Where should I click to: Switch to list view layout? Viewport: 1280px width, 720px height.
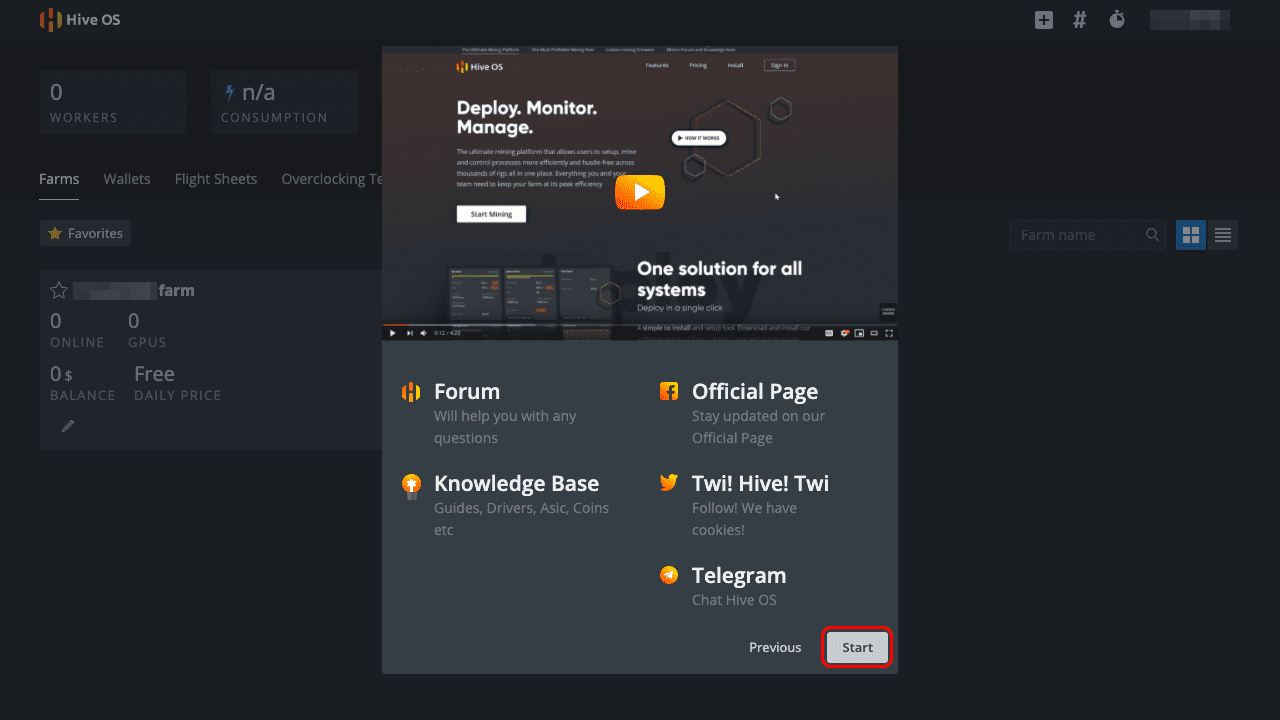1222,235
